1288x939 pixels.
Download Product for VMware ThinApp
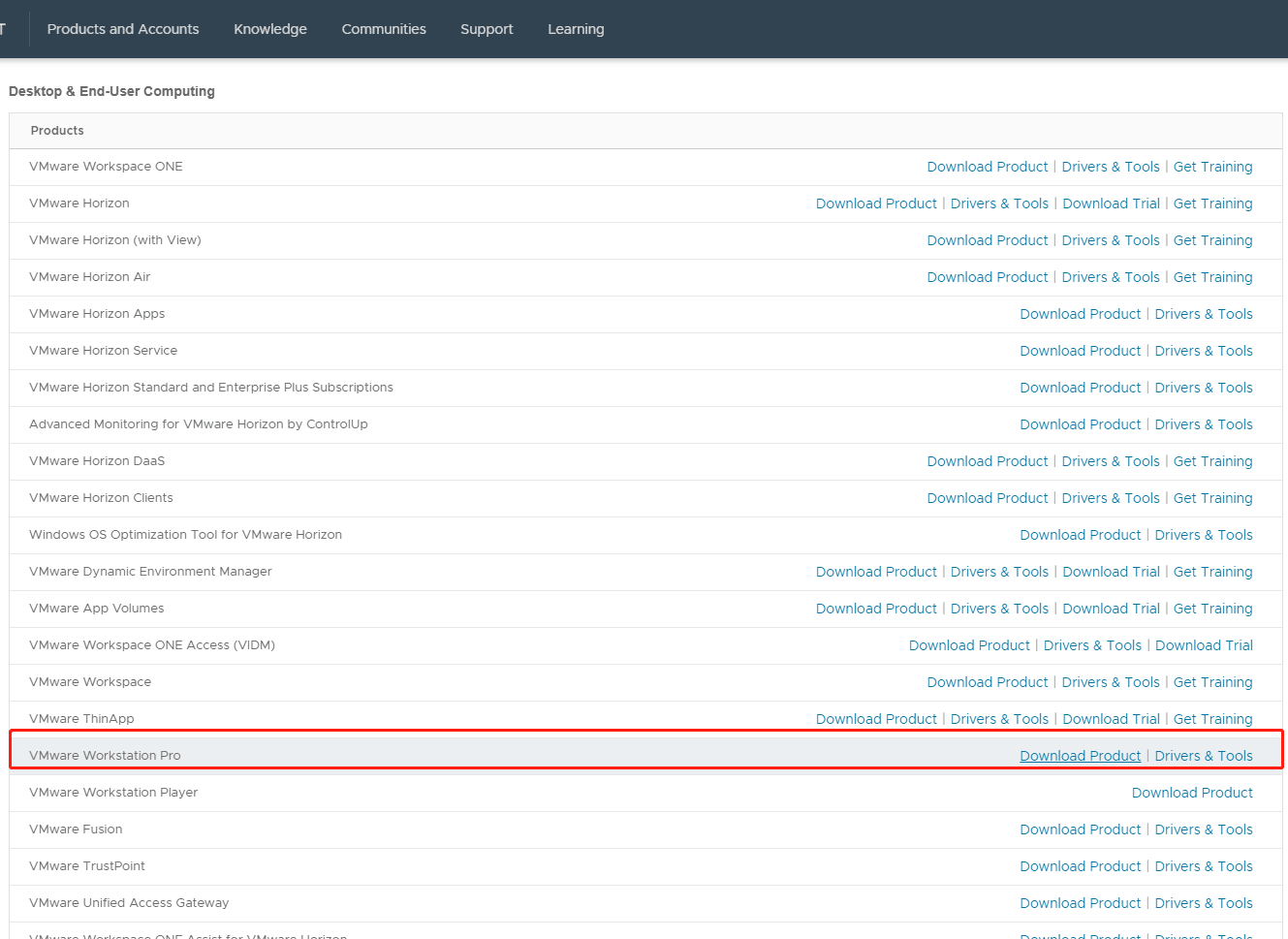[876, 719]
